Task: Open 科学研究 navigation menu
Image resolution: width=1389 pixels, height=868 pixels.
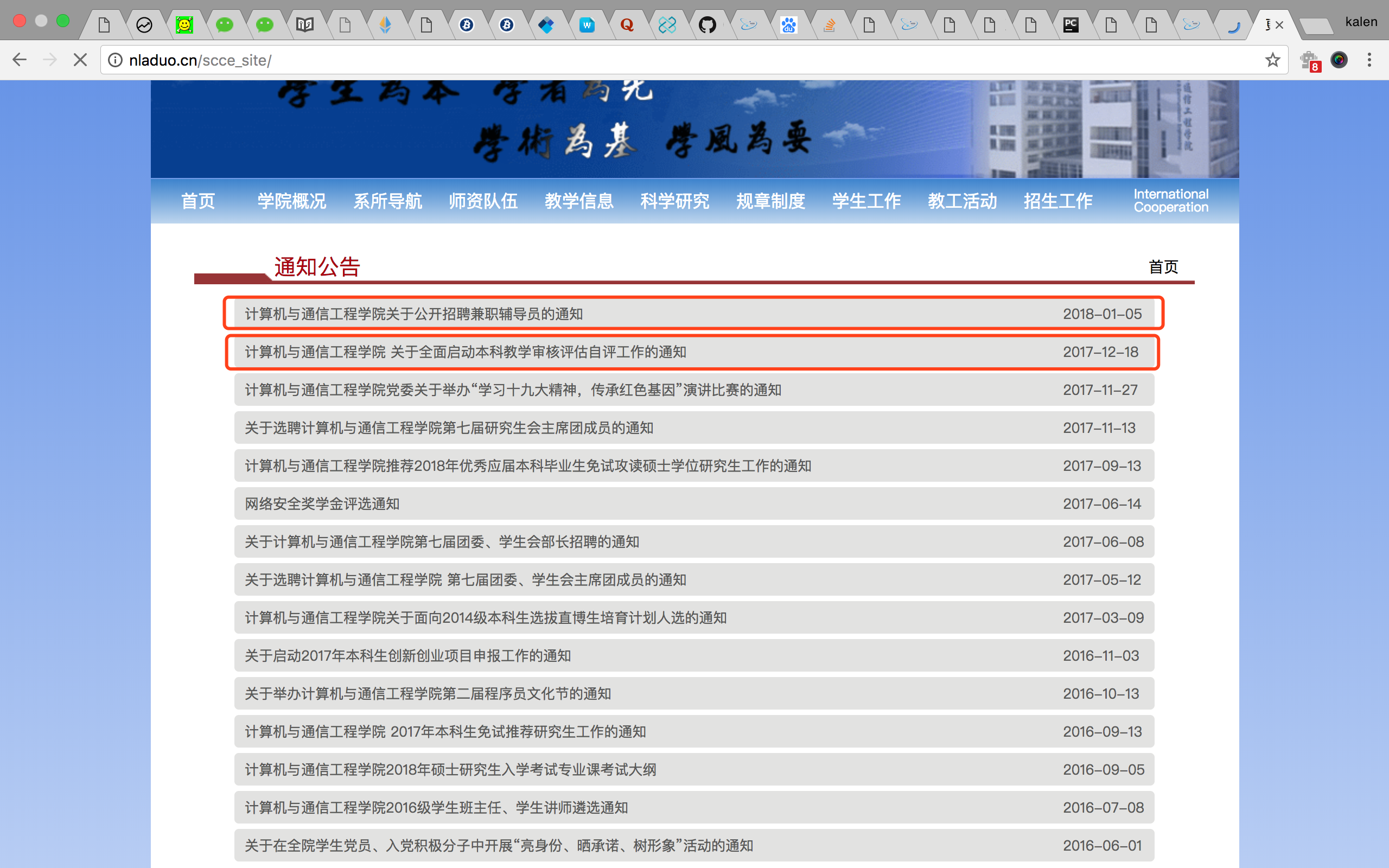Action: coord(674,201)
